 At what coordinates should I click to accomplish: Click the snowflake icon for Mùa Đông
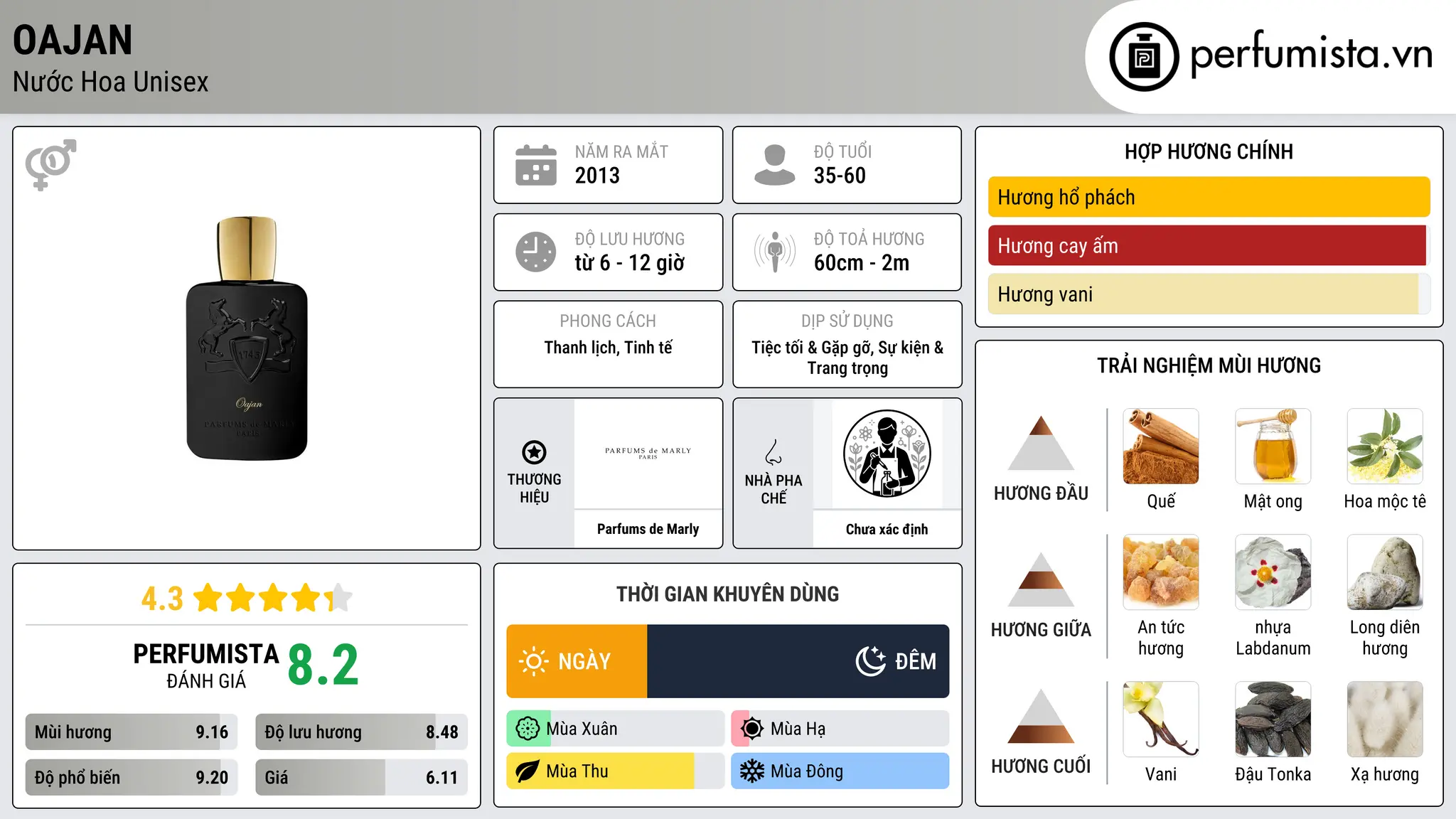(751, 771)
